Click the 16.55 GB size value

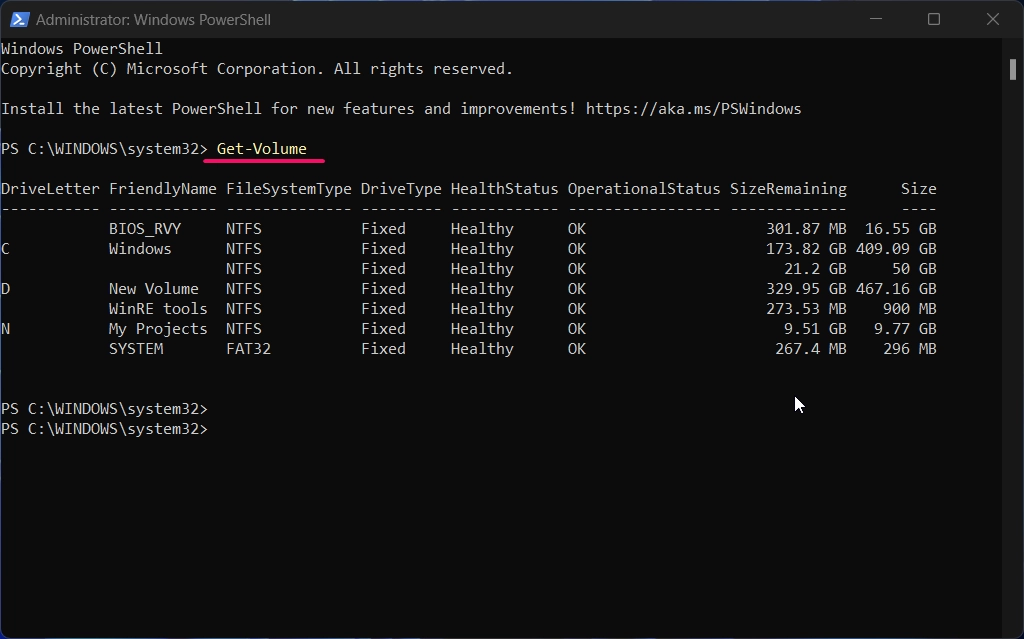(901, 229)
